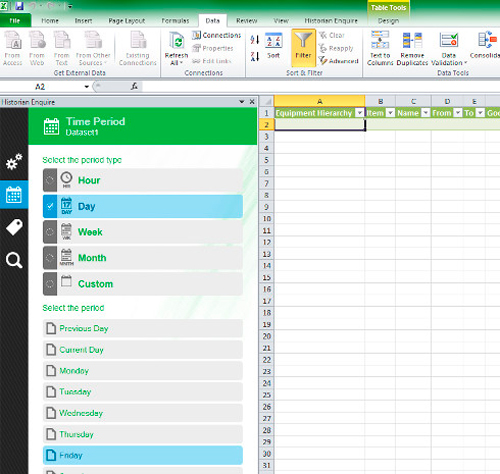500x474 pixels.
Task: Open the tag sidebar icon
Action: tap(14, 227)
